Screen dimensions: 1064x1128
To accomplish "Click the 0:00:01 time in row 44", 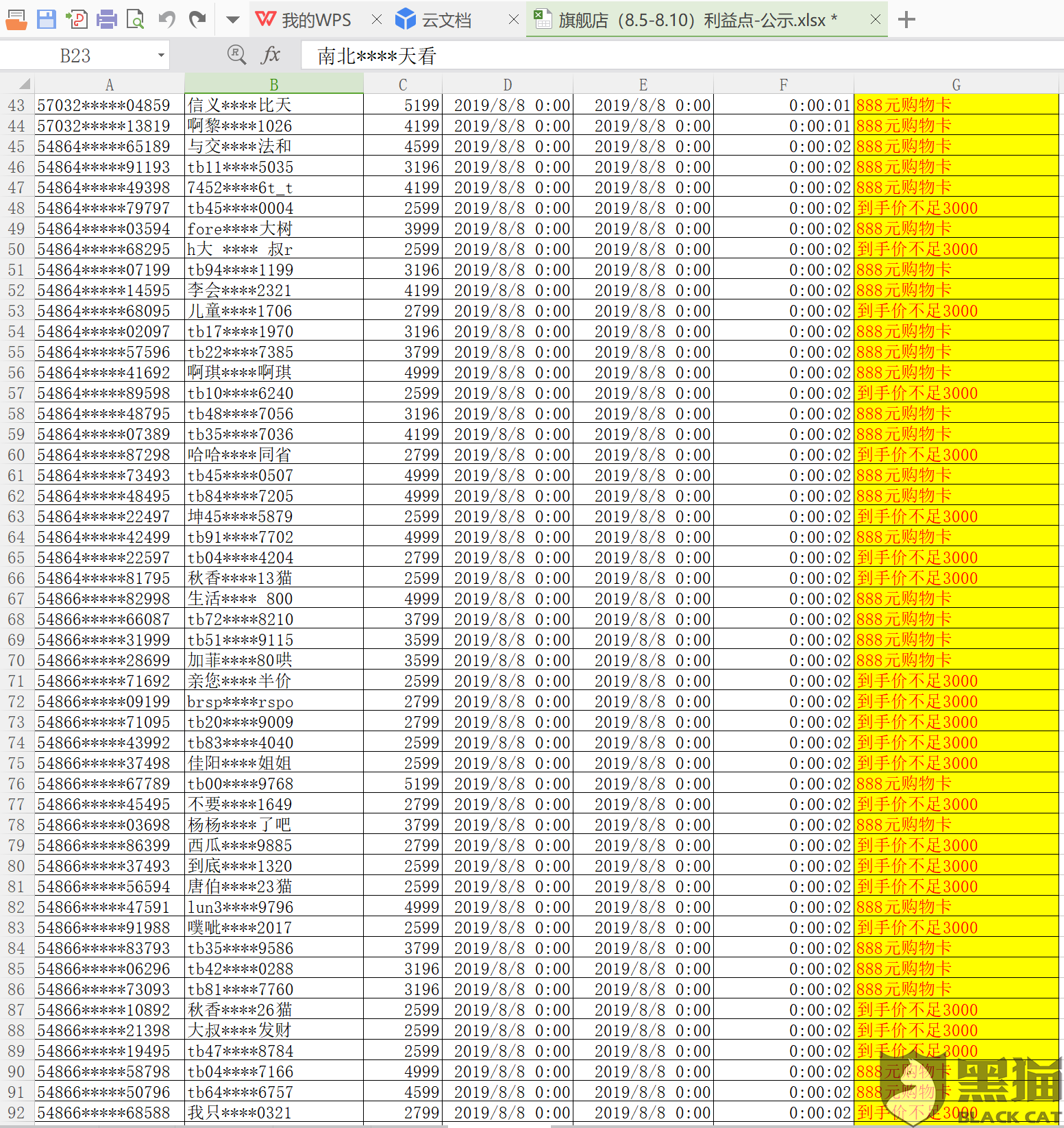I will coord(784,125).
